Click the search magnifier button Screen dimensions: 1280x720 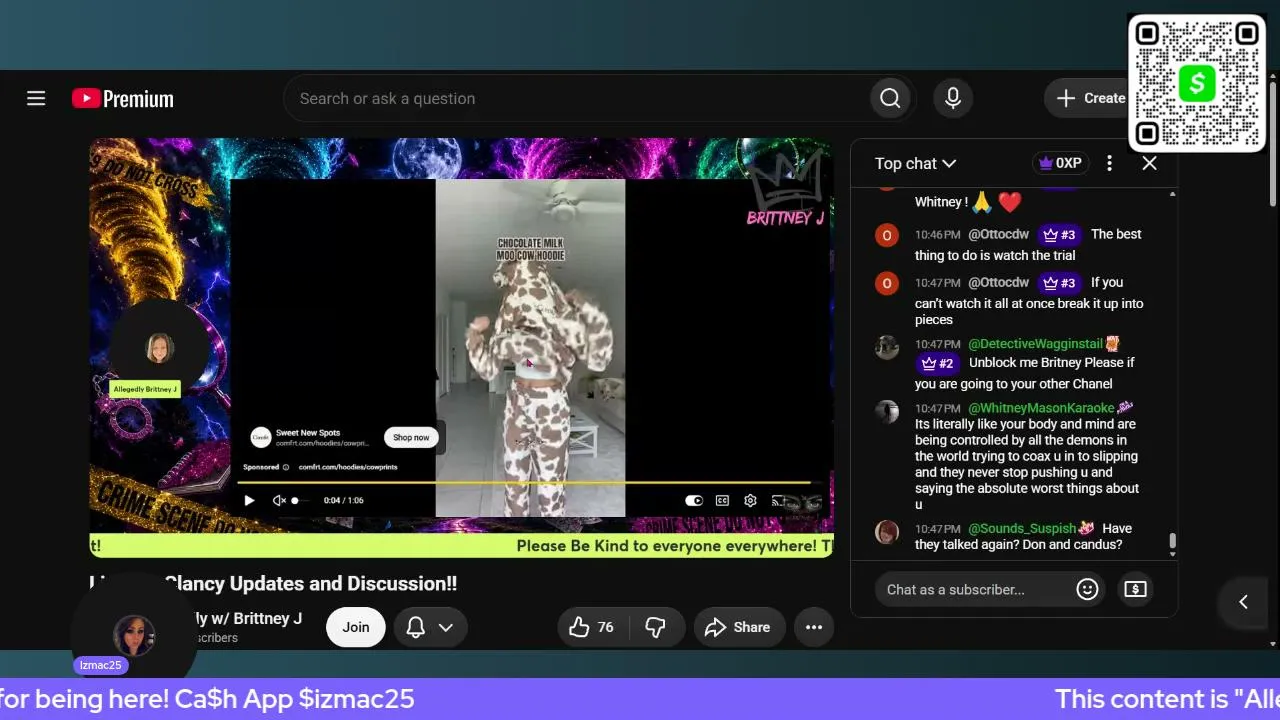click(x=890, y=98)
